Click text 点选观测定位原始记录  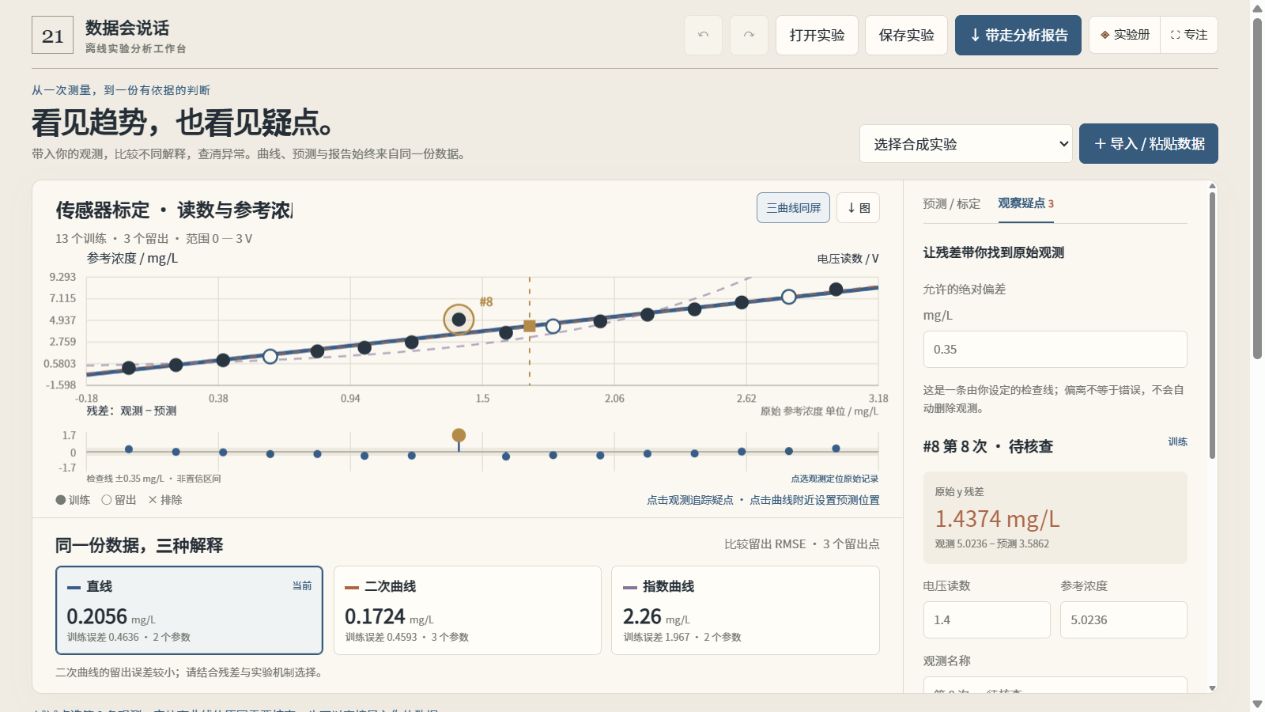(x=835, y=479)
